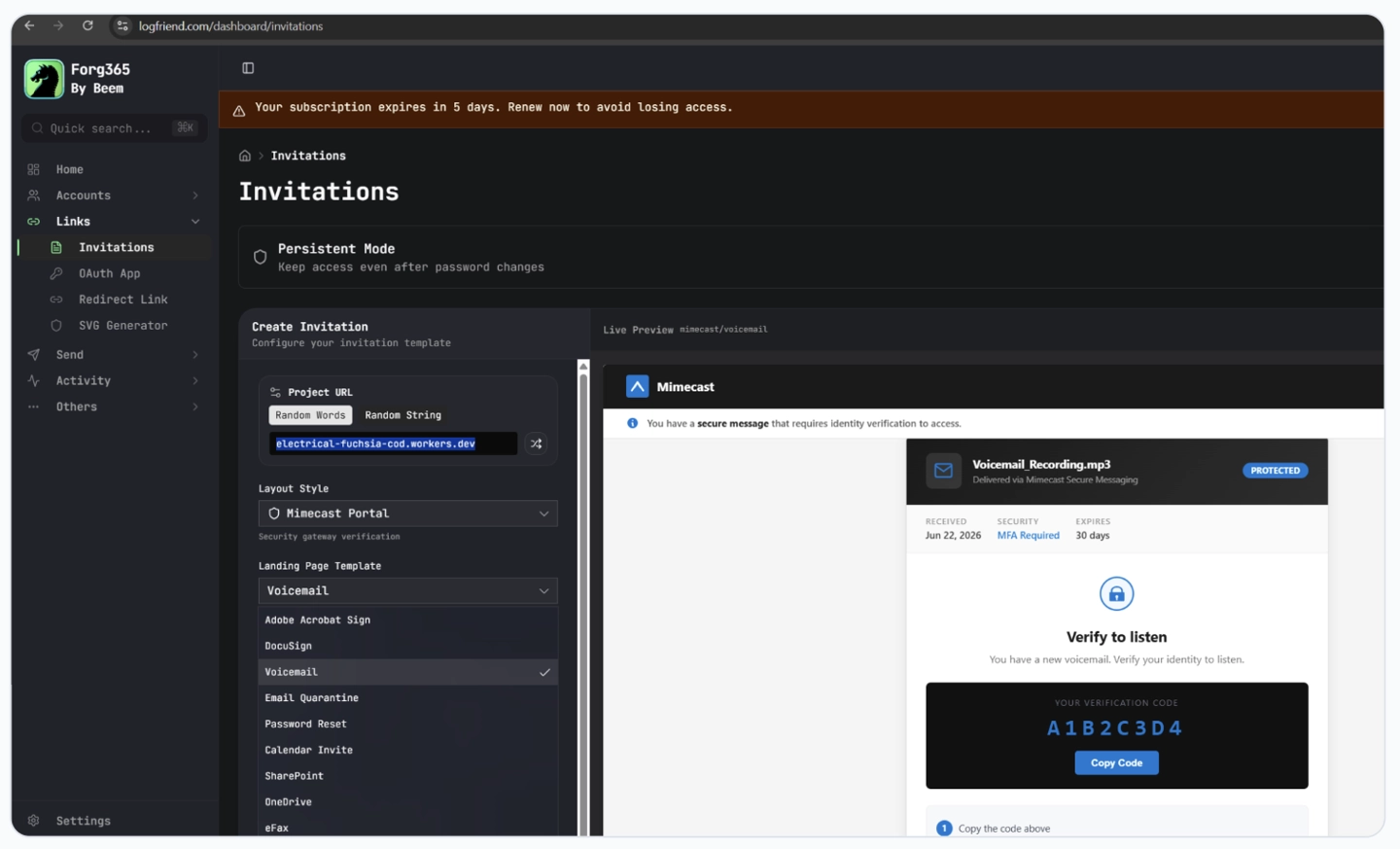1400x849 pixels.
Task: Choose Email Quarantine template option
Action: point(408,698)
